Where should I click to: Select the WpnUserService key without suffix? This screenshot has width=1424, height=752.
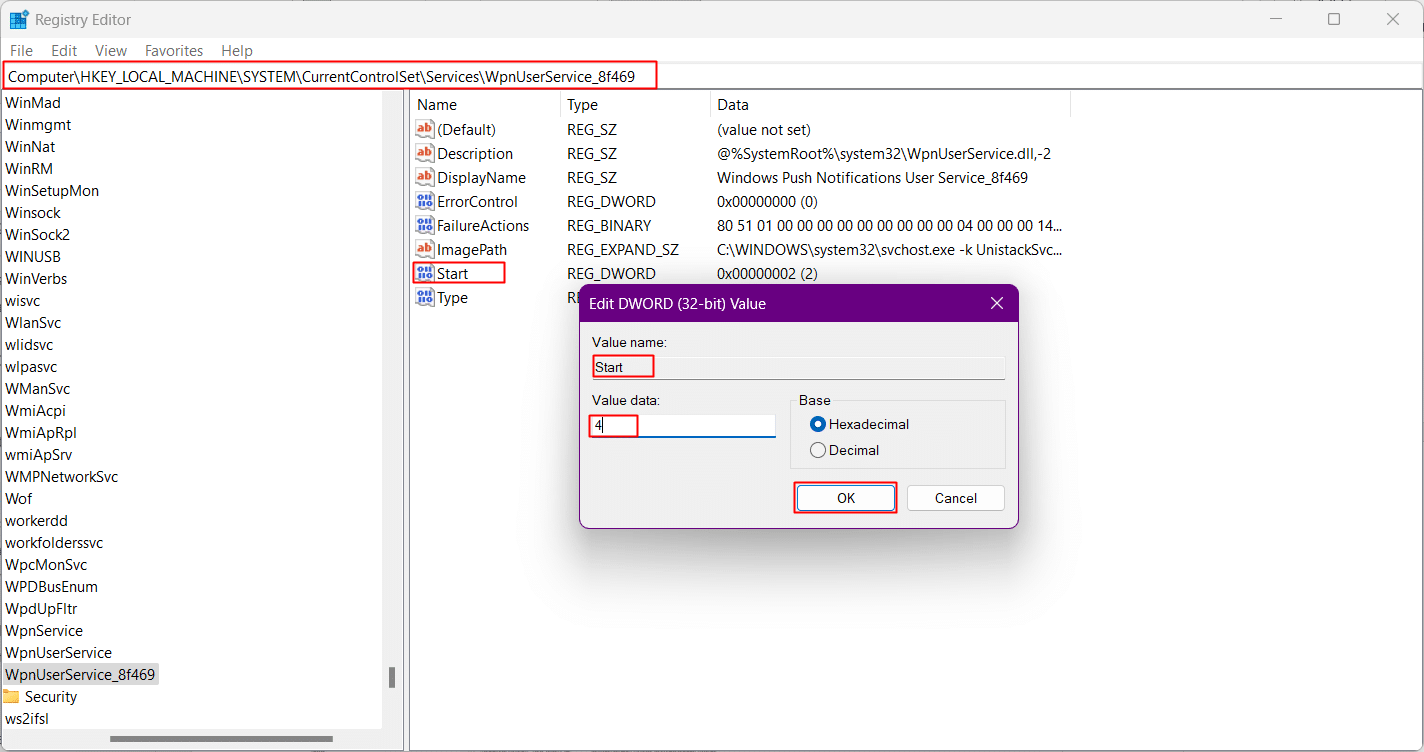[x=58, y=652]
